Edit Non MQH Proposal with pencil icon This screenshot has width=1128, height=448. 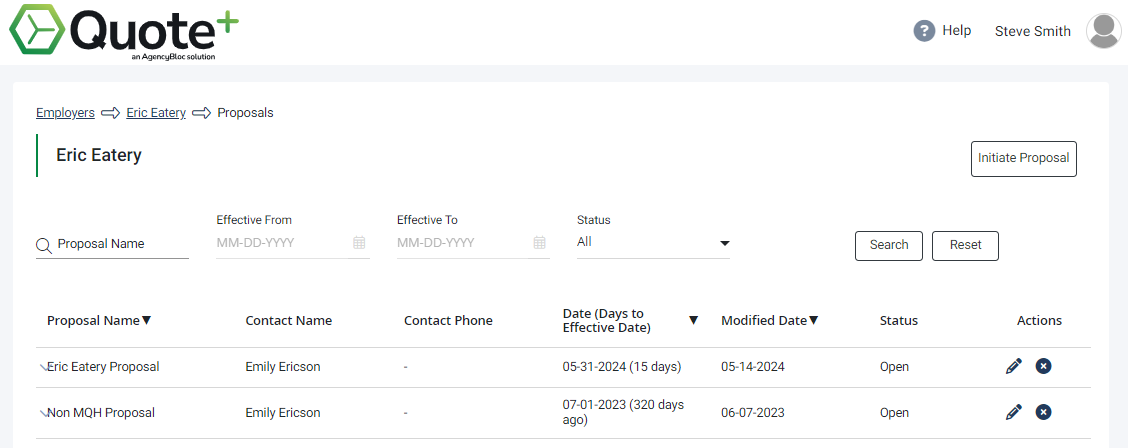(x=1014, y=413)
